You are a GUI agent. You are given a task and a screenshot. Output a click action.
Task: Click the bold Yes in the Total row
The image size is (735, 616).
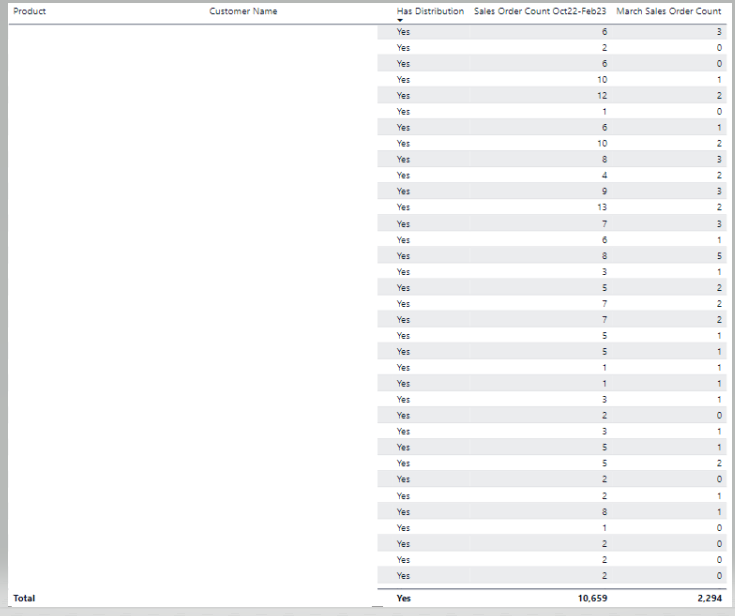pyautogui.click(x=403, y=598)
